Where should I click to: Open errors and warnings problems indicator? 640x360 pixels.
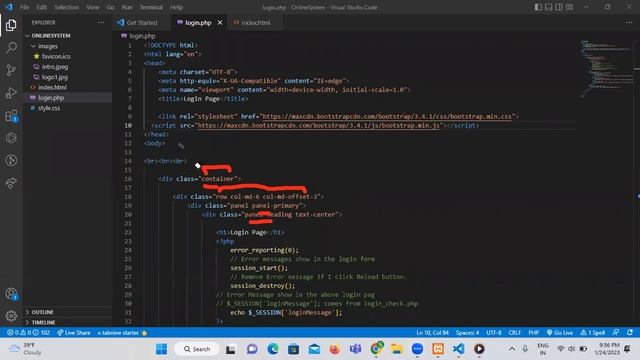(x=28, y=333)
